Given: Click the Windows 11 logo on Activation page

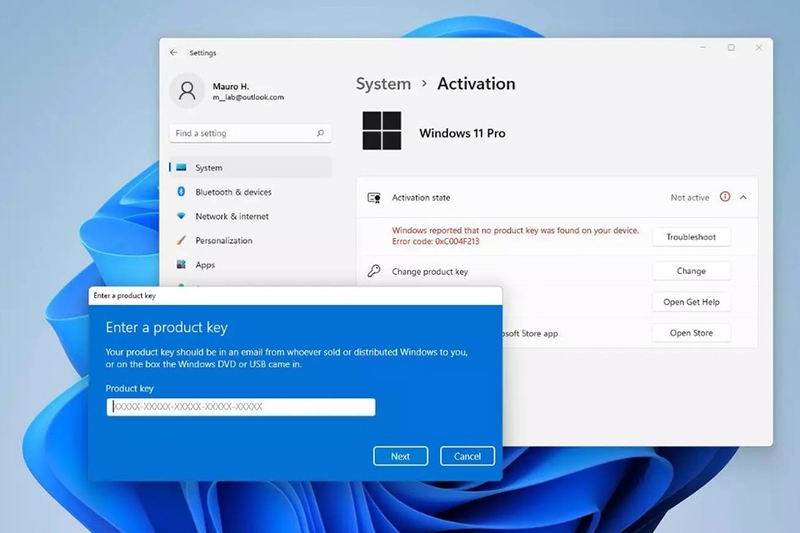Looking at the screenshot, I should click(382, 131).
